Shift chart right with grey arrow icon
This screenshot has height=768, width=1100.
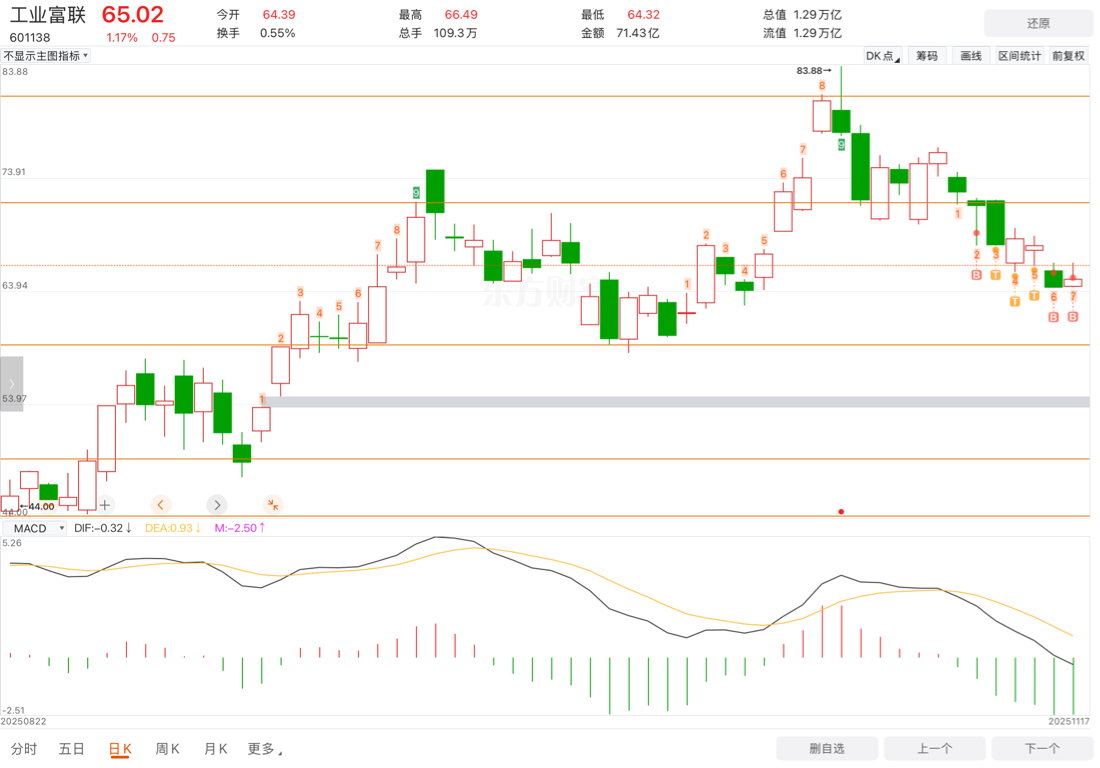(217, 504)
